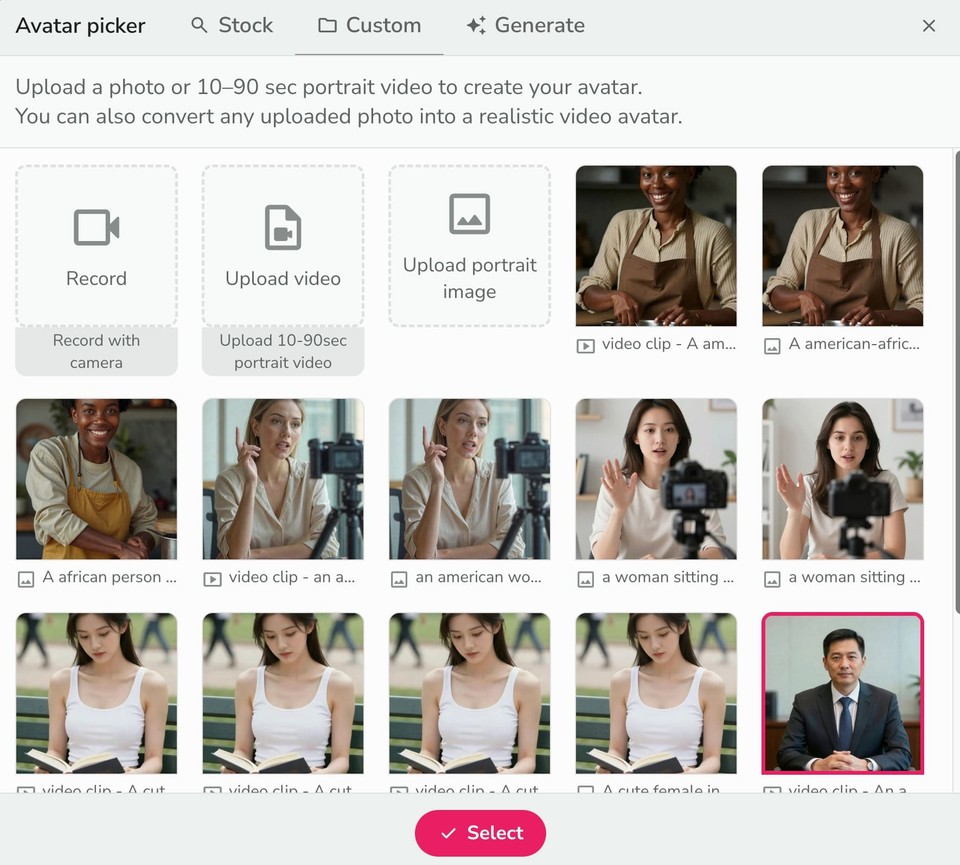
Task: Switch to the Custom tab
Action: click(368, 26)
